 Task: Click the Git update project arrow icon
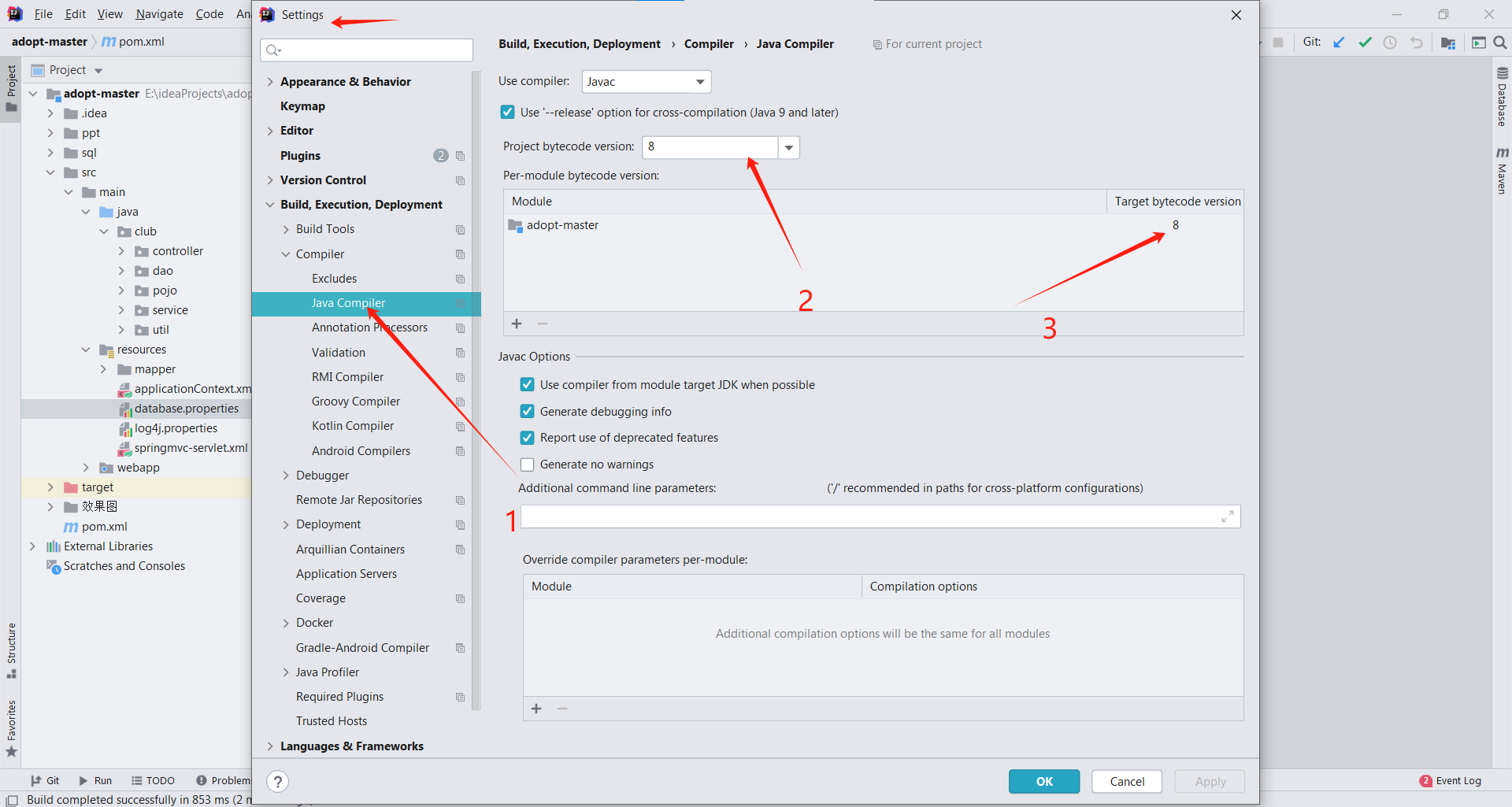click(x=1339, y=43)
